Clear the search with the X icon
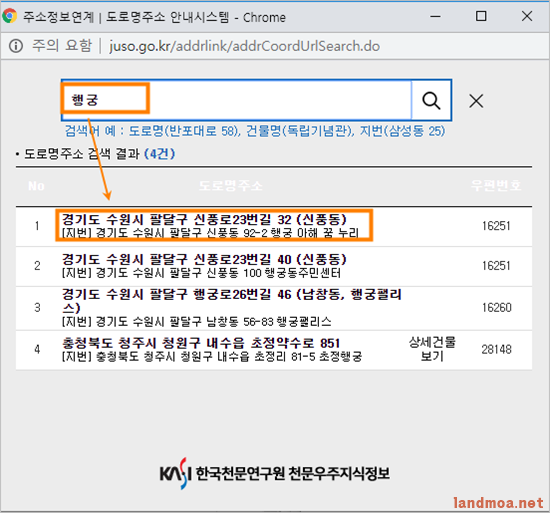 point(476,101)
